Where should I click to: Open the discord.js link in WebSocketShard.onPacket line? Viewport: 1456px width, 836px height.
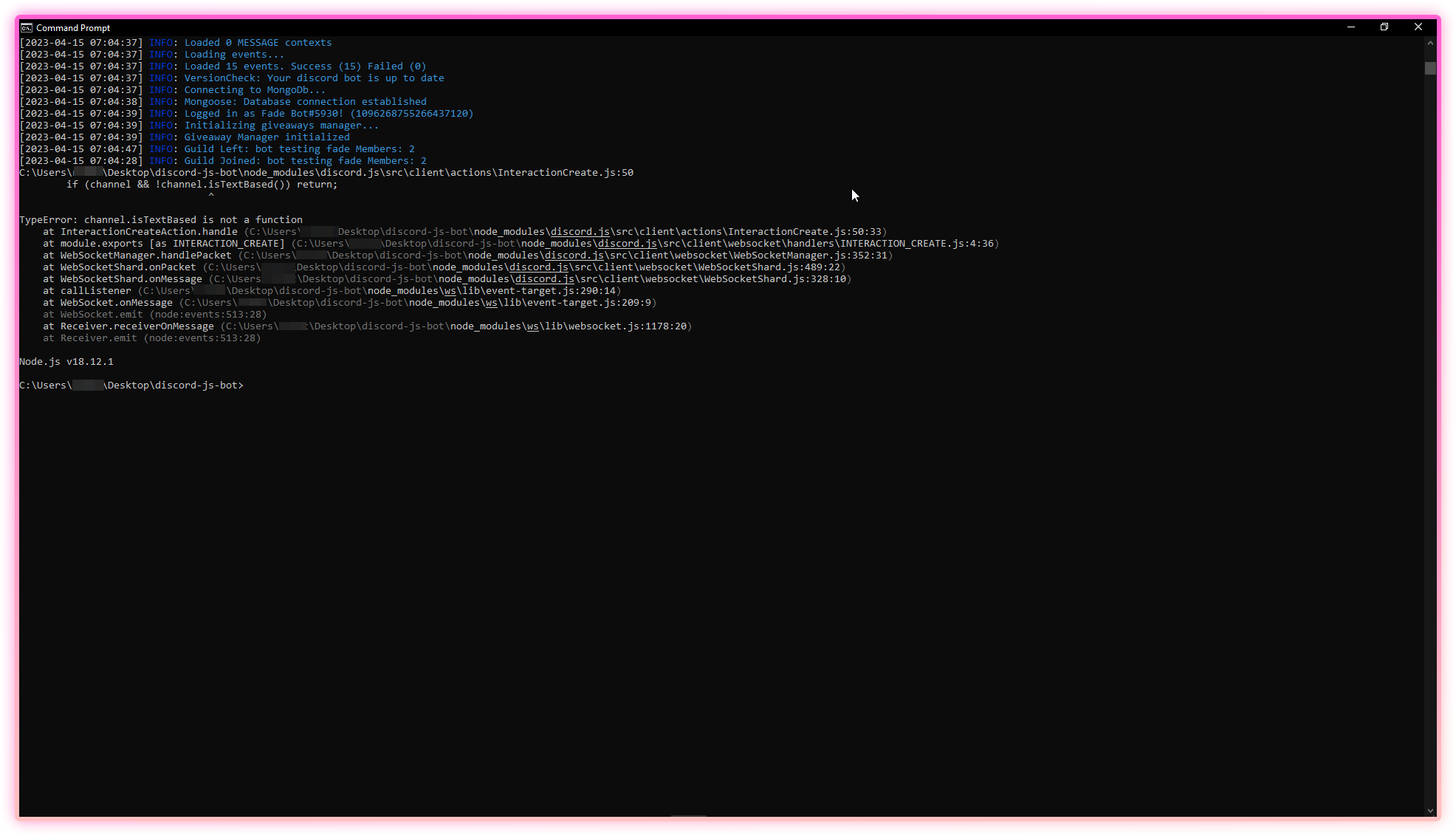[x=538, y=267]
